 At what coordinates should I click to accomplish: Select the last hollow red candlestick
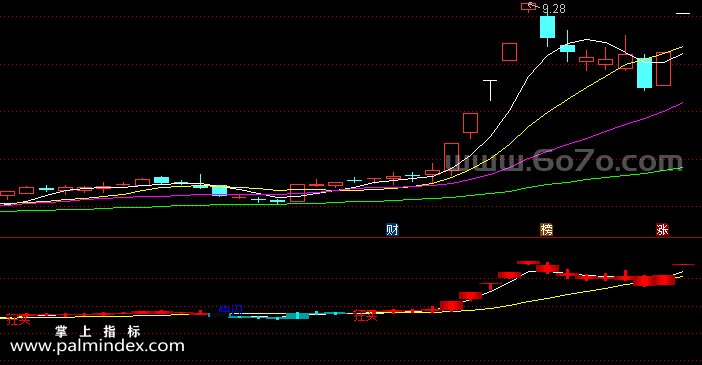(663, 69)
